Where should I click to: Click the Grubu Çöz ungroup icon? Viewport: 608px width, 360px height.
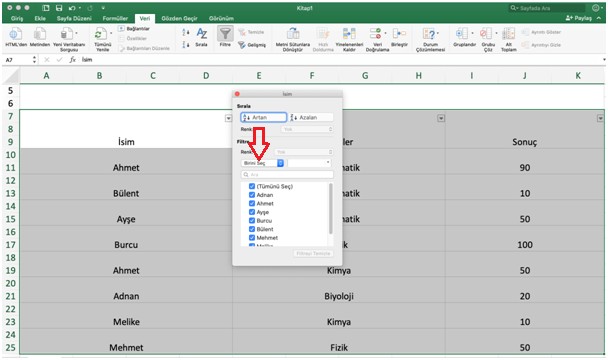point(486,34)
